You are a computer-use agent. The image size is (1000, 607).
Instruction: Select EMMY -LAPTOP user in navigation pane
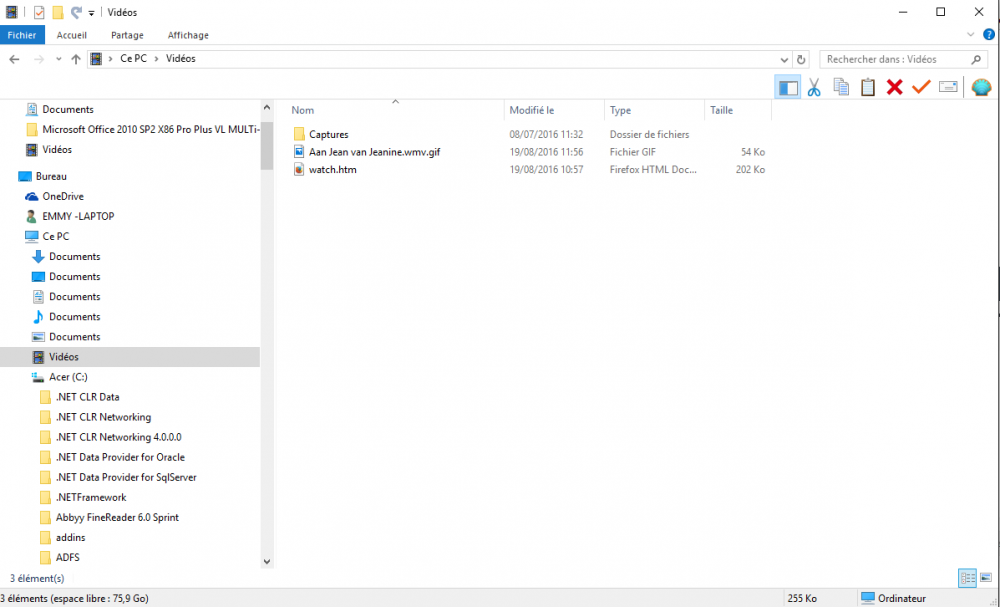78,216
